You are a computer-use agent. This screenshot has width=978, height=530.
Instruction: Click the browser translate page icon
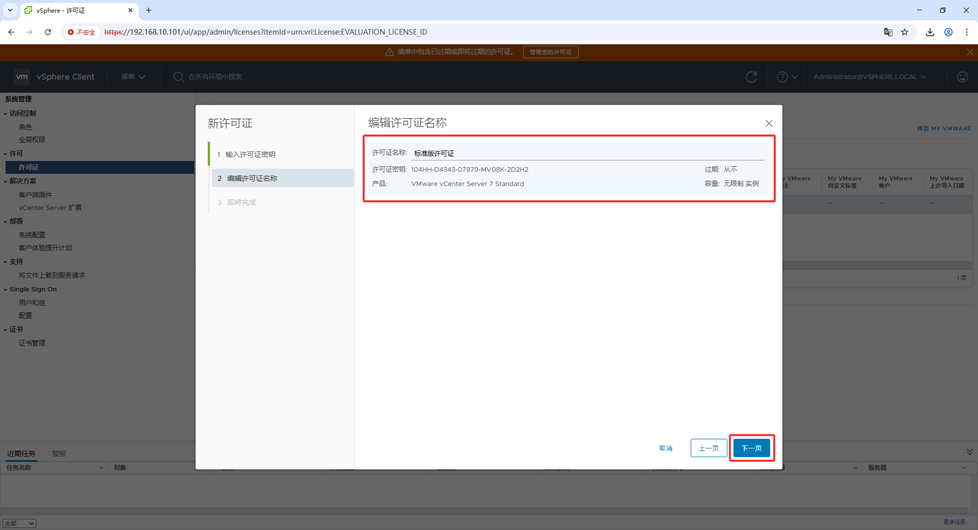click(888, 32)
